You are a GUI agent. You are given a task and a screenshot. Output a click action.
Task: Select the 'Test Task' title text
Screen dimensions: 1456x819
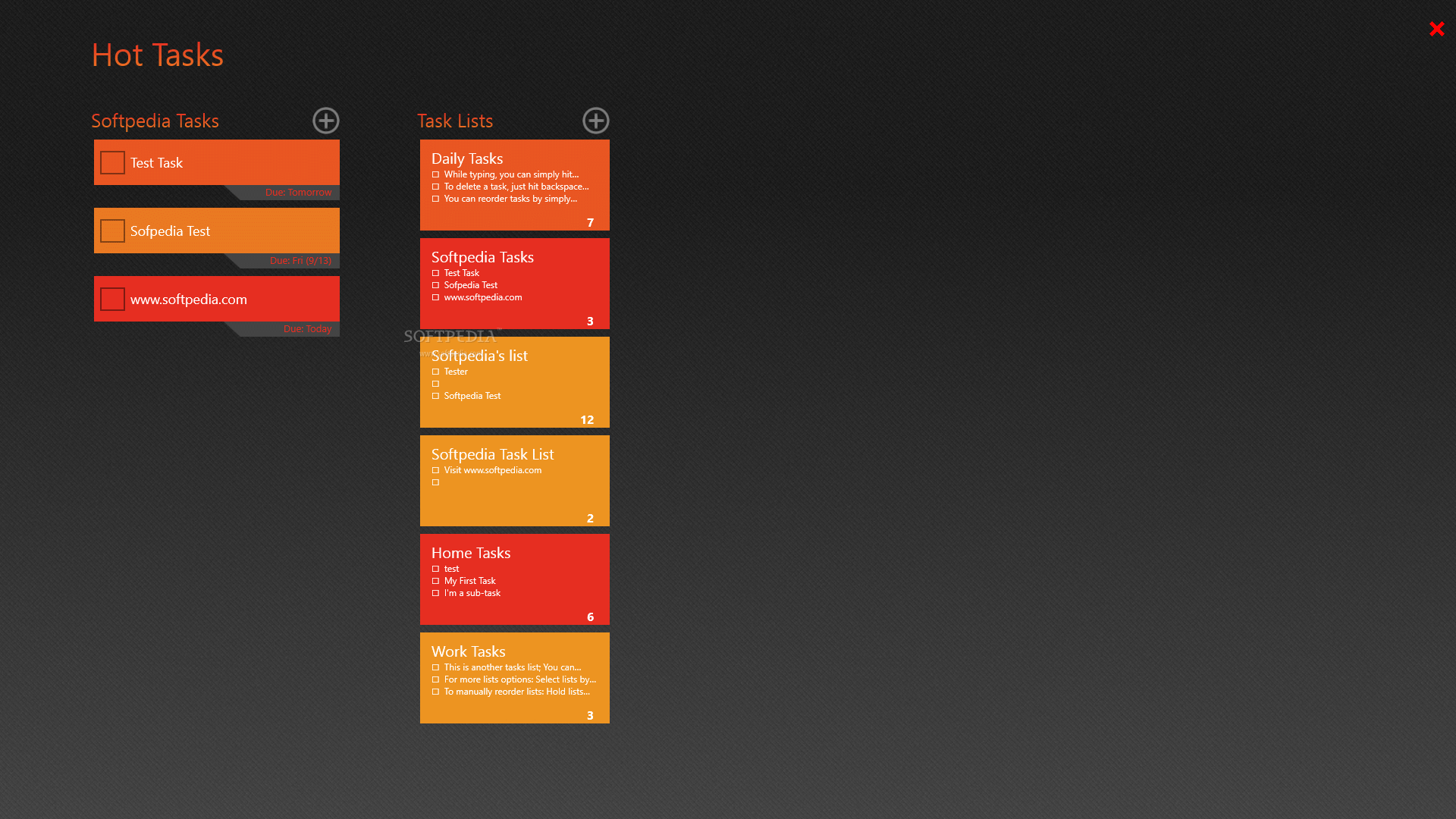[x=156, y=163]
